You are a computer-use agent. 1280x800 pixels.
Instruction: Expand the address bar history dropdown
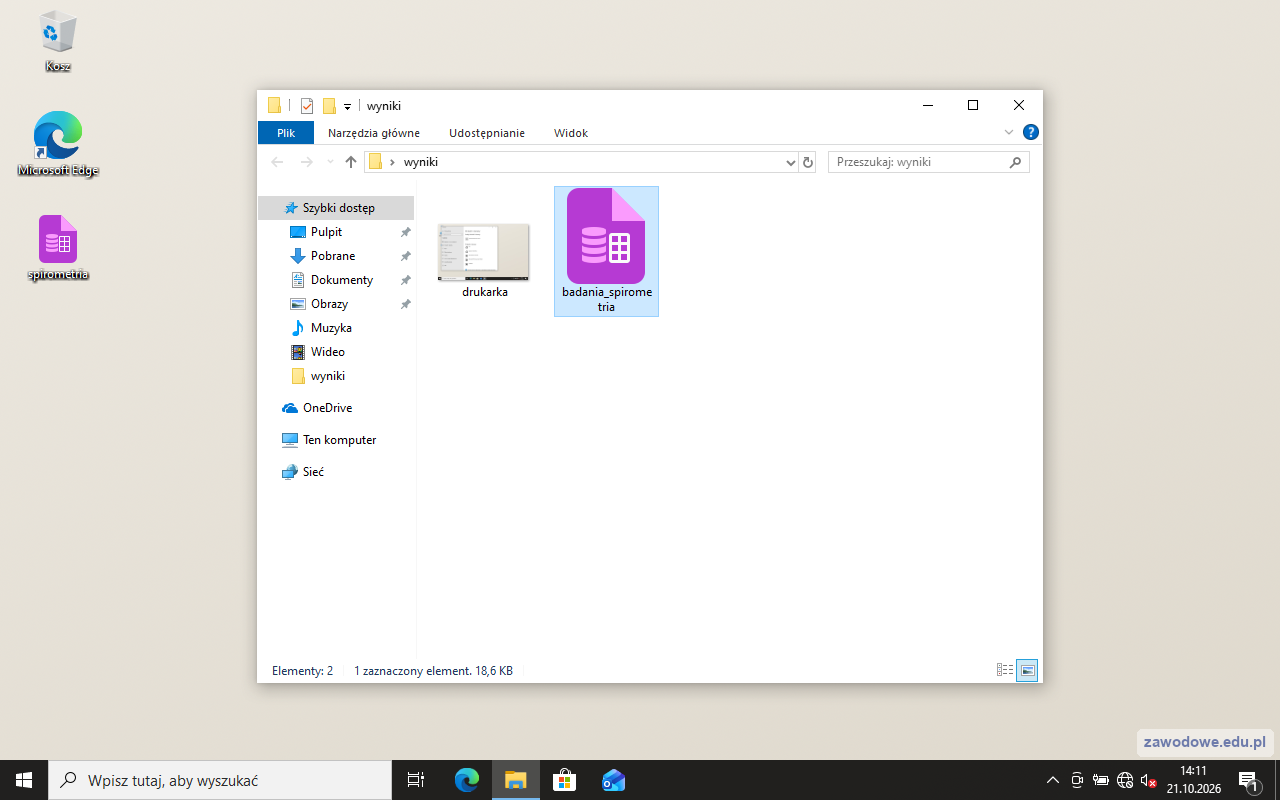(790, 162)
